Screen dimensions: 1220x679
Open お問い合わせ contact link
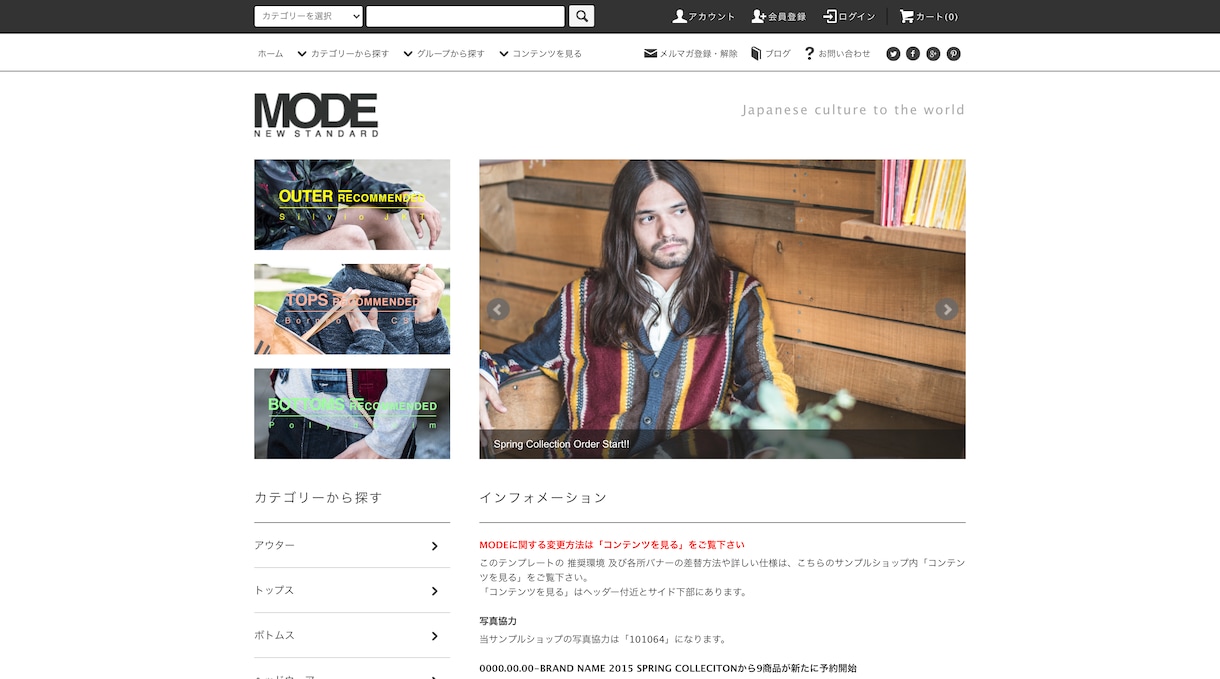click(x=837, y=54)
